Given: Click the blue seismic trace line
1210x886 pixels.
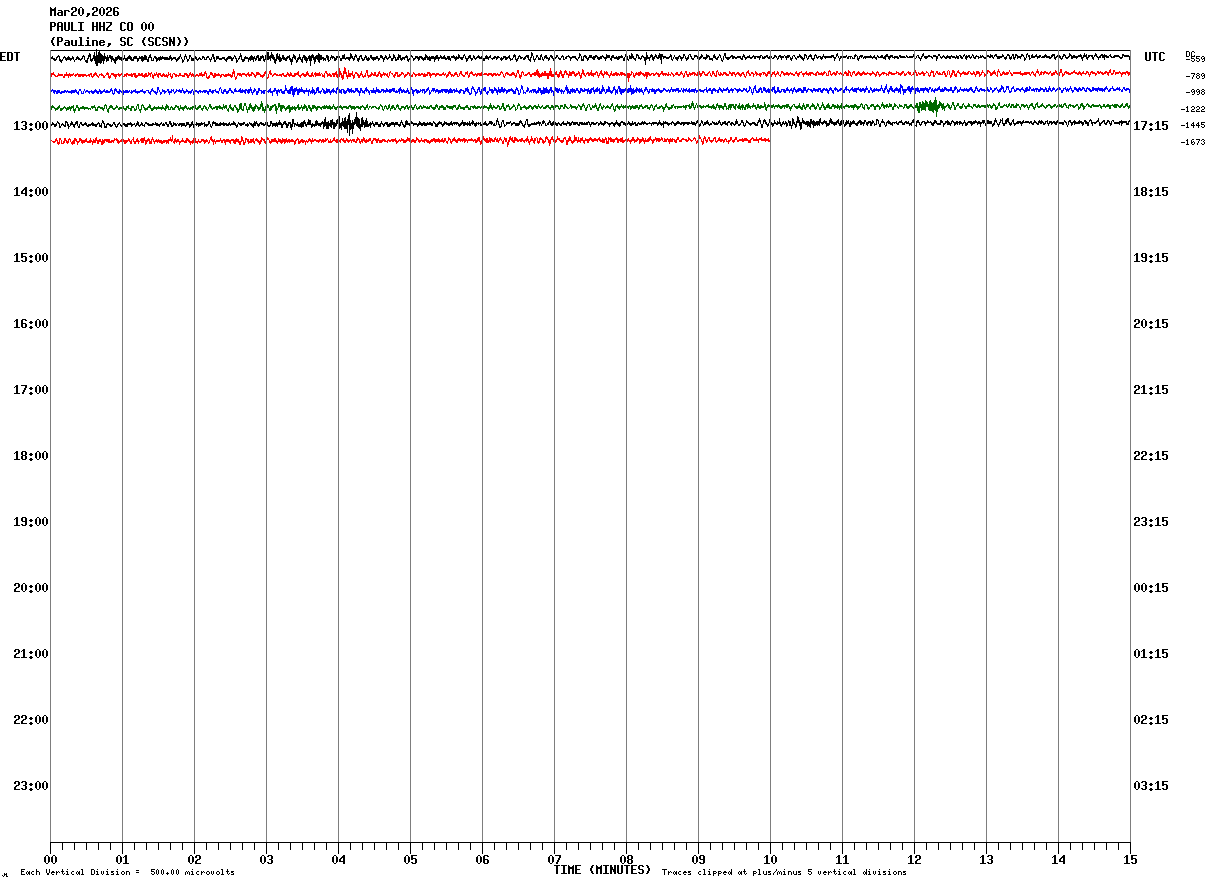Looking at the screenshot, I should click(590, 90).
